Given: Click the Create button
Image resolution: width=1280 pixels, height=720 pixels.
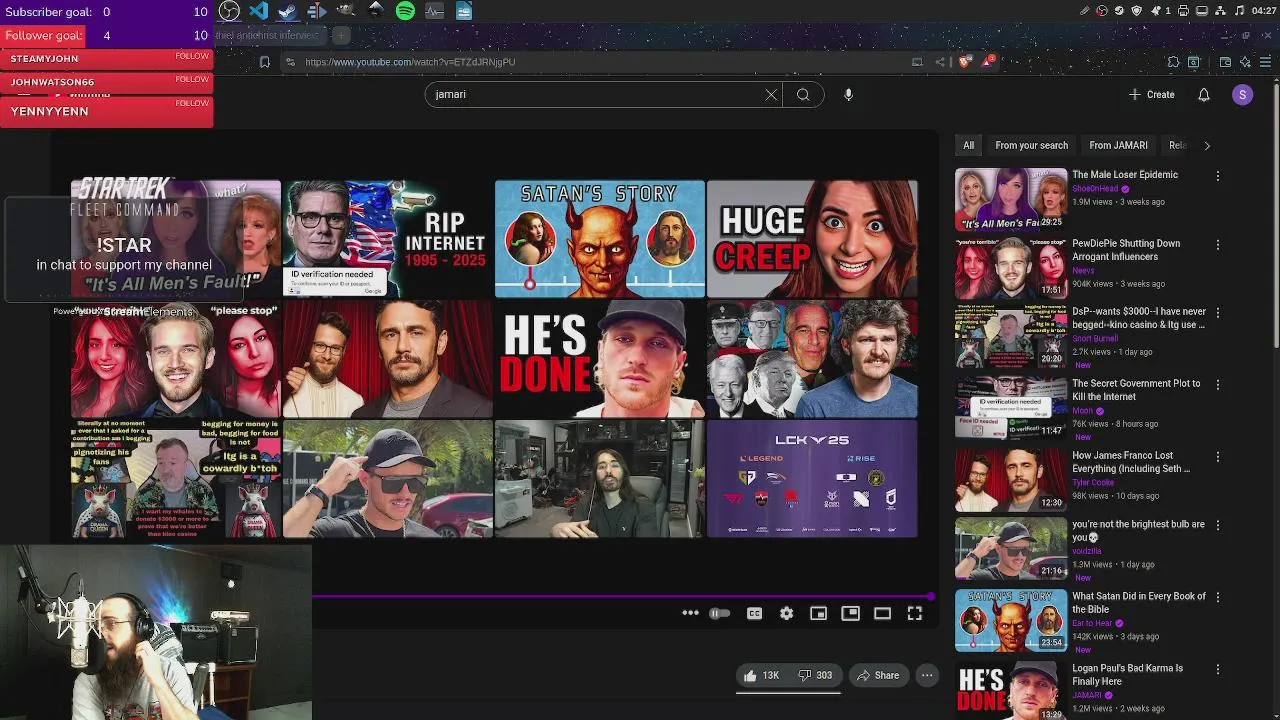Looking at the screenshot, I should 1151,94.
